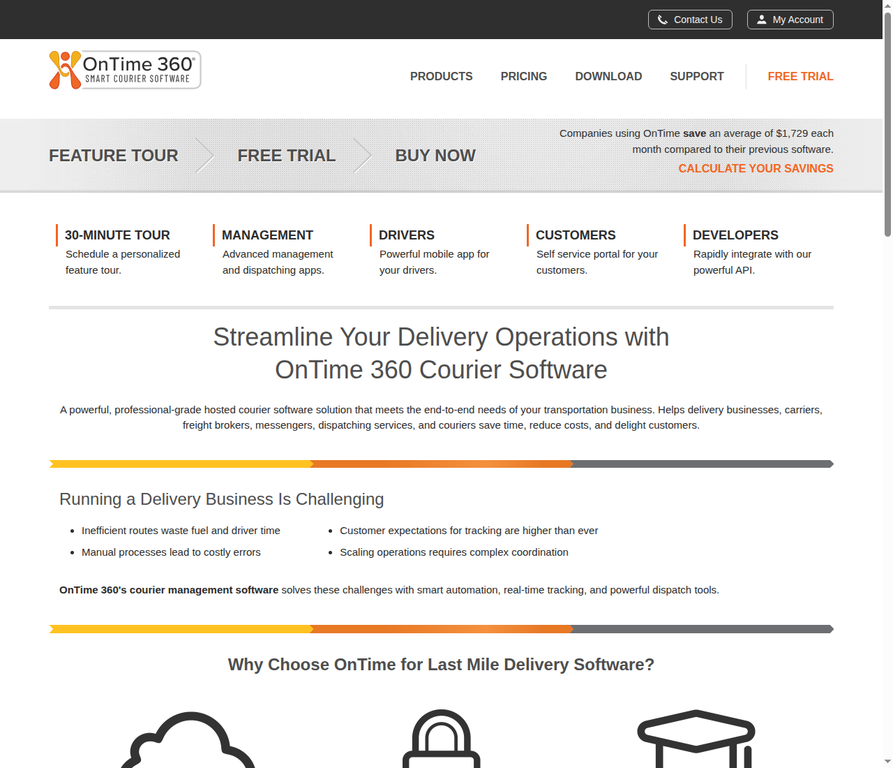This screenshot has height=768, width=893.
Task: Click 'Rapidly integrate with our powerful API' text
Action: (752, 262)
